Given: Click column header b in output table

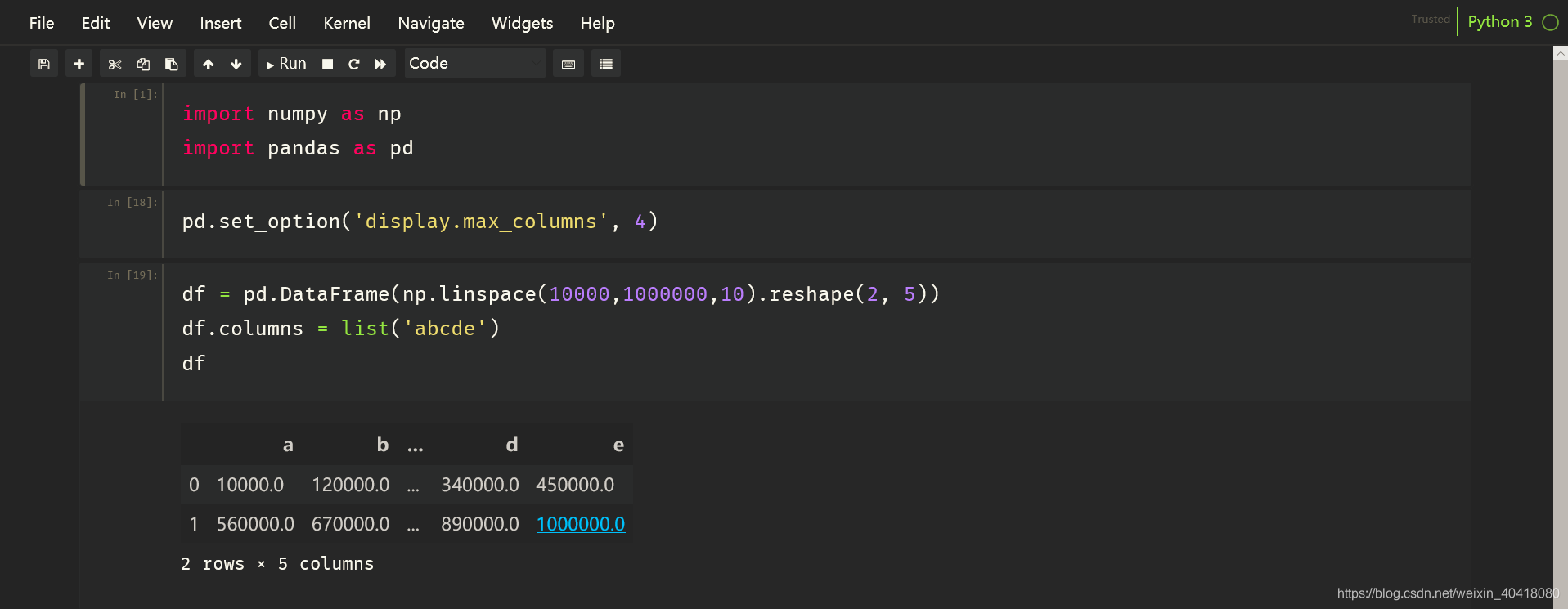Looking at the screenshot, I should pos(383,445).
